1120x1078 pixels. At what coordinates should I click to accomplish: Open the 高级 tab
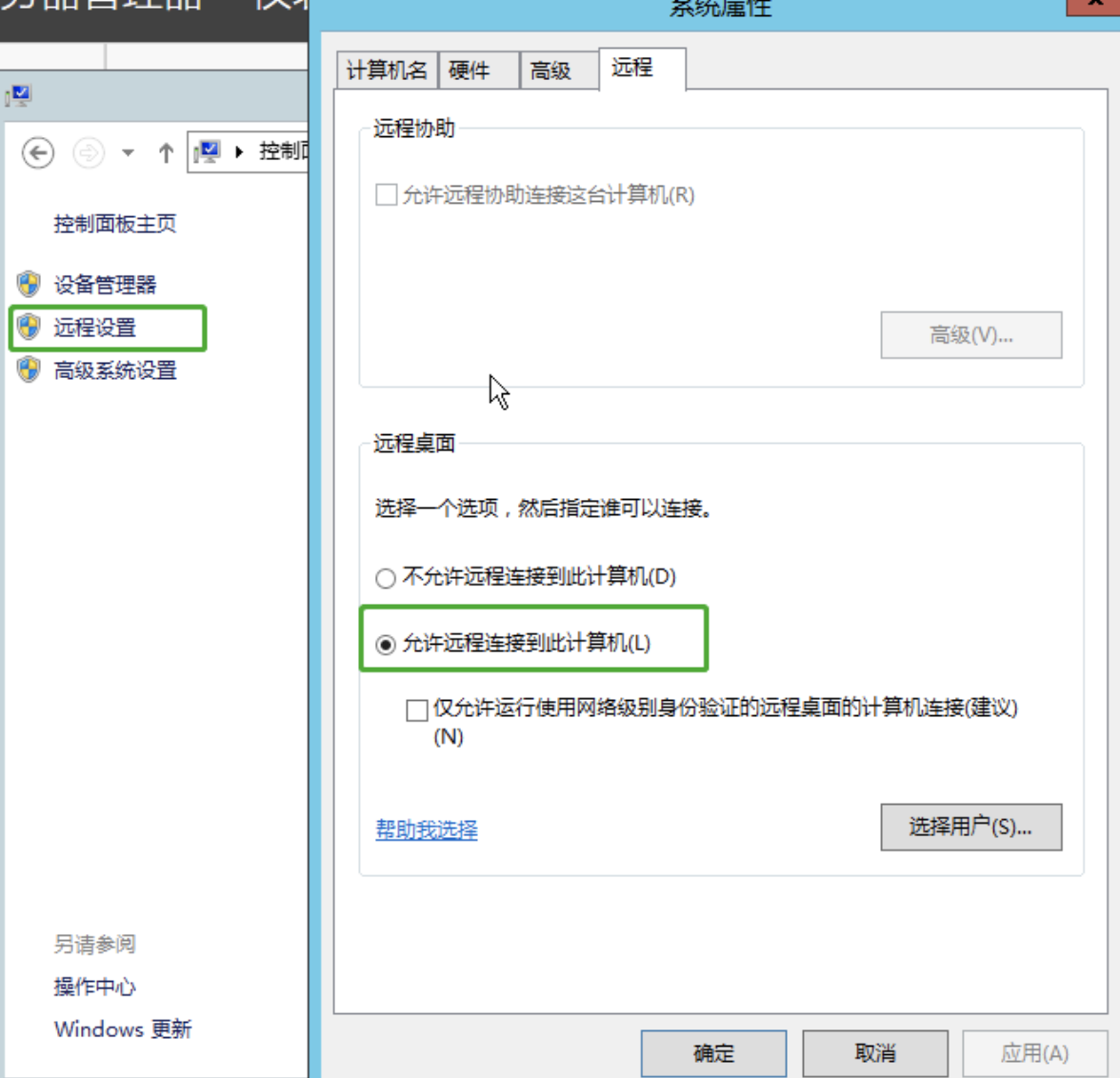click(550, 70)
